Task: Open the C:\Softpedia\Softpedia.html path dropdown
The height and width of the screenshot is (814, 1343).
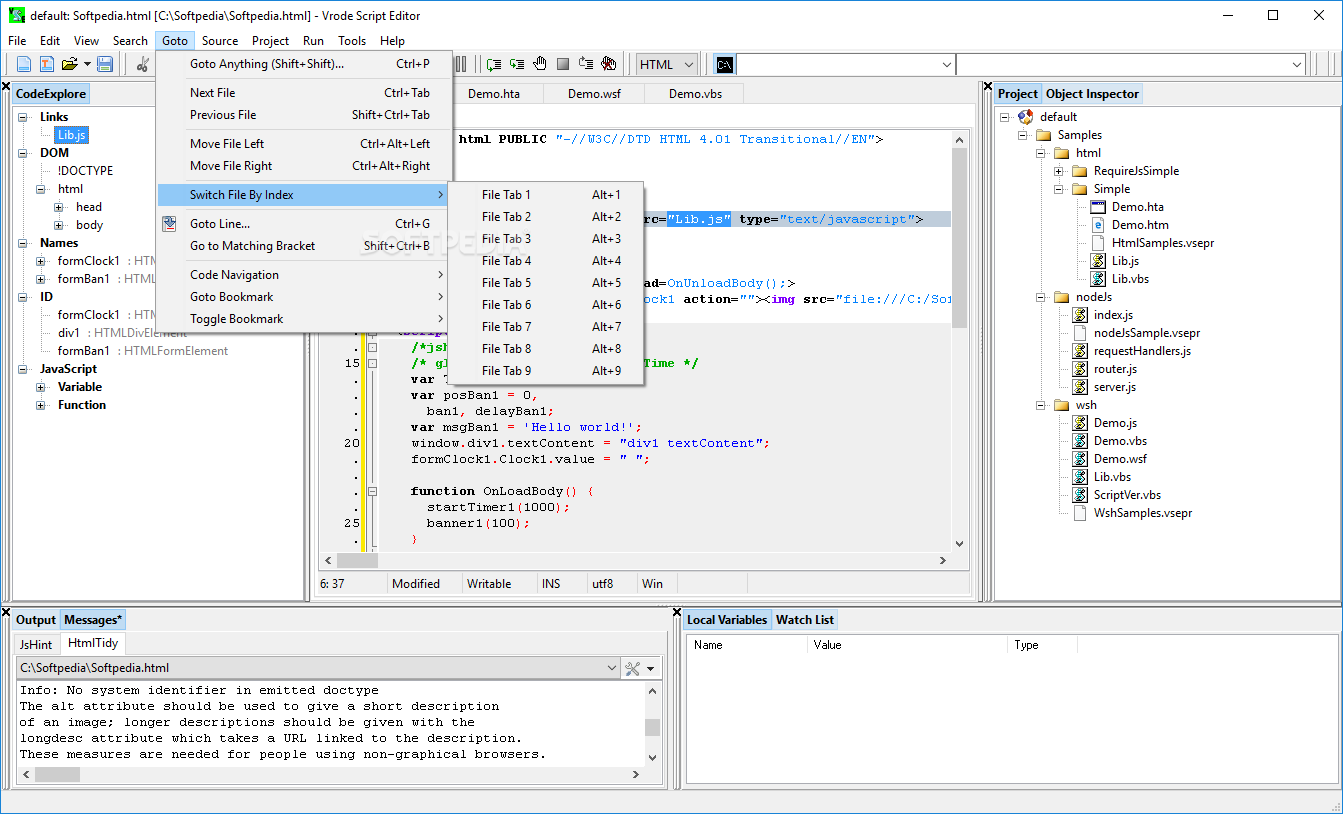Action: (612, 668)
